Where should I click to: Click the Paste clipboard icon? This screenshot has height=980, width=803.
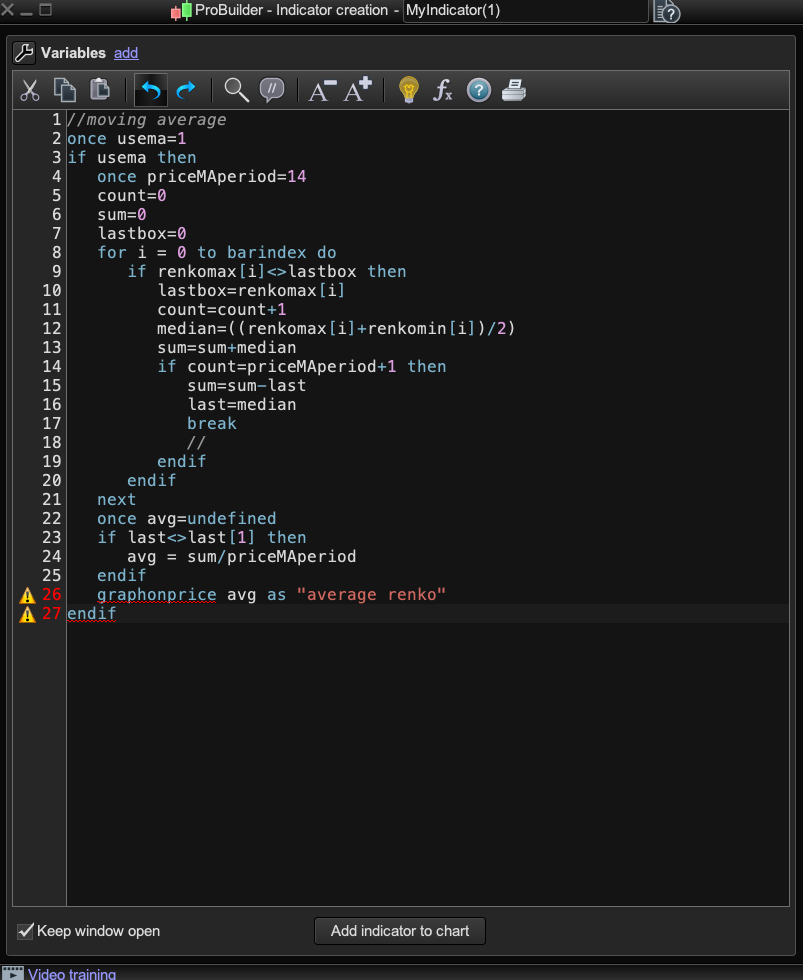coord(100,90)
